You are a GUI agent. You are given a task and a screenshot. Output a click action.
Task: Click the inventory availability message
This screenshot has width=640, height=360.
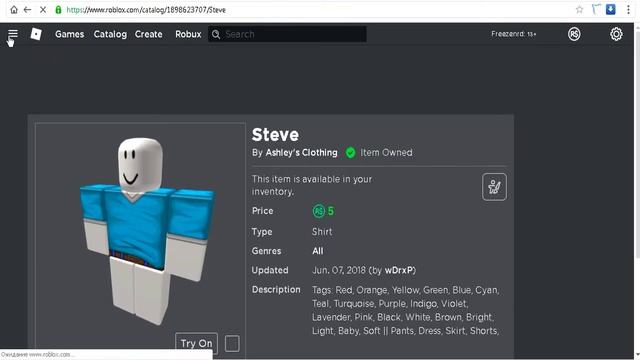(312, 185)
